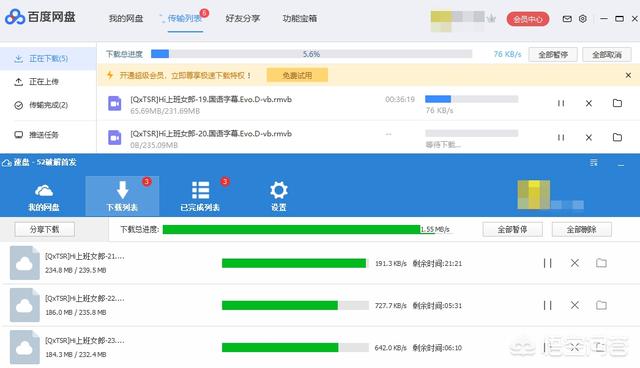The height and width of the screenshot is (368, 640).
Task: Minimize the 速盘 window
Action: click(621, 164)
